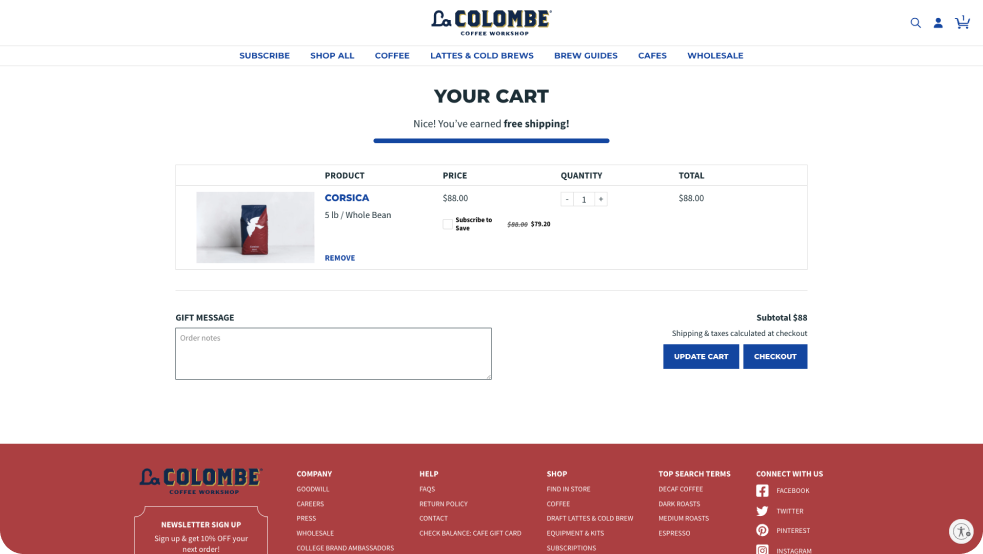This screenshot has height=554, width=983.
Task: Click the Pinterest social icon
Action: click(x=762, y=530)
